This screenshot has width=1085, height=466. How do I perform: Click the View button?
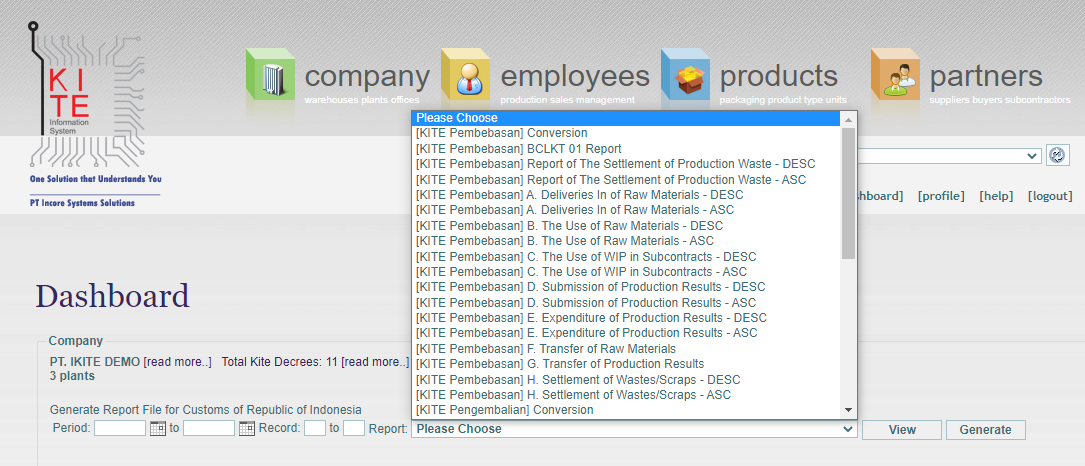tap(902, 429)
